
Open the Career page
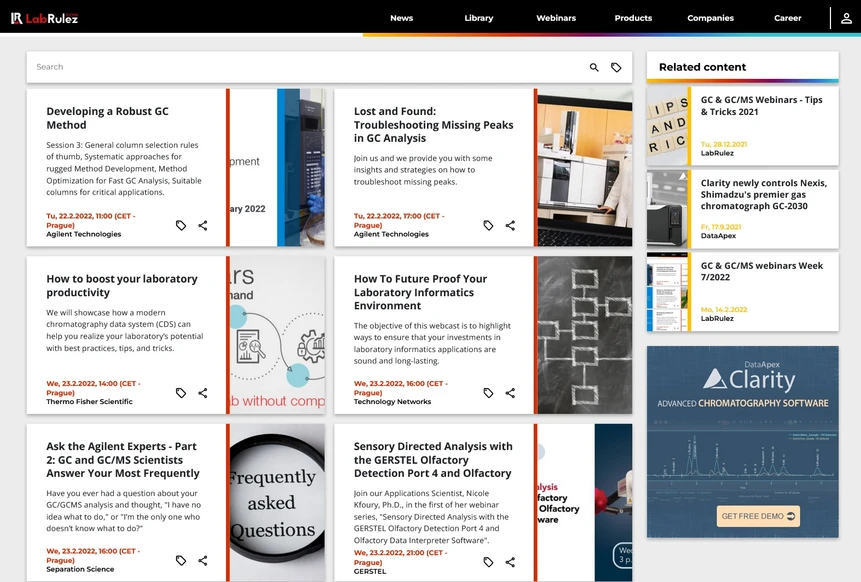pos(787,18)
